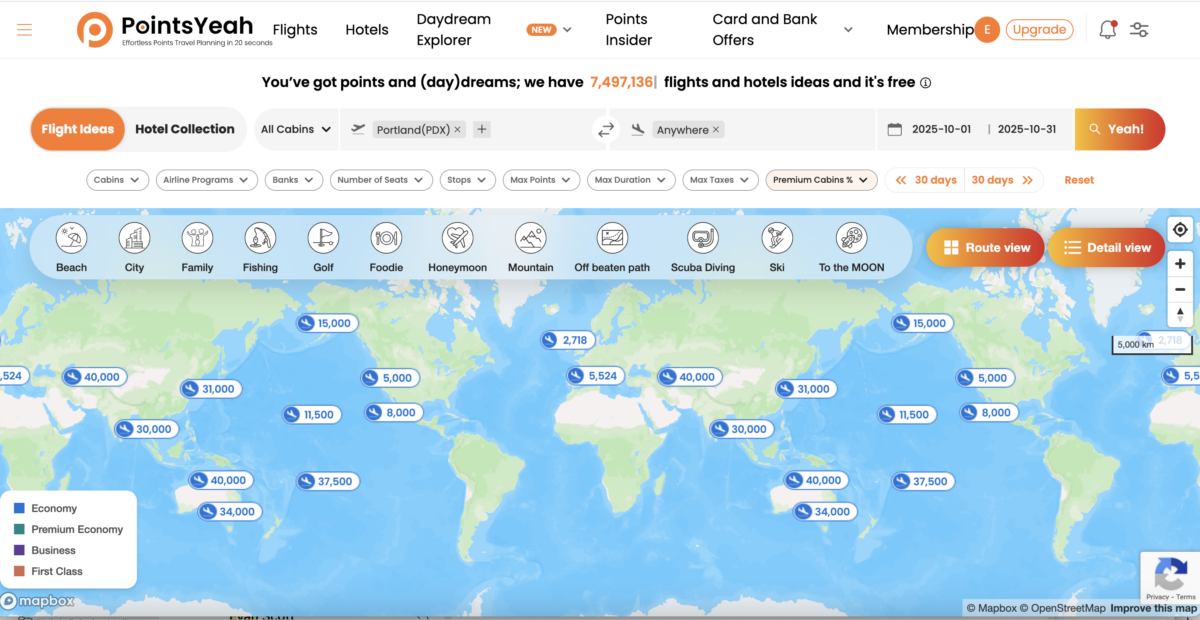Click the map locate-me target icon
This screenshot has height=620, width=1200.
tap(1180, 229)
